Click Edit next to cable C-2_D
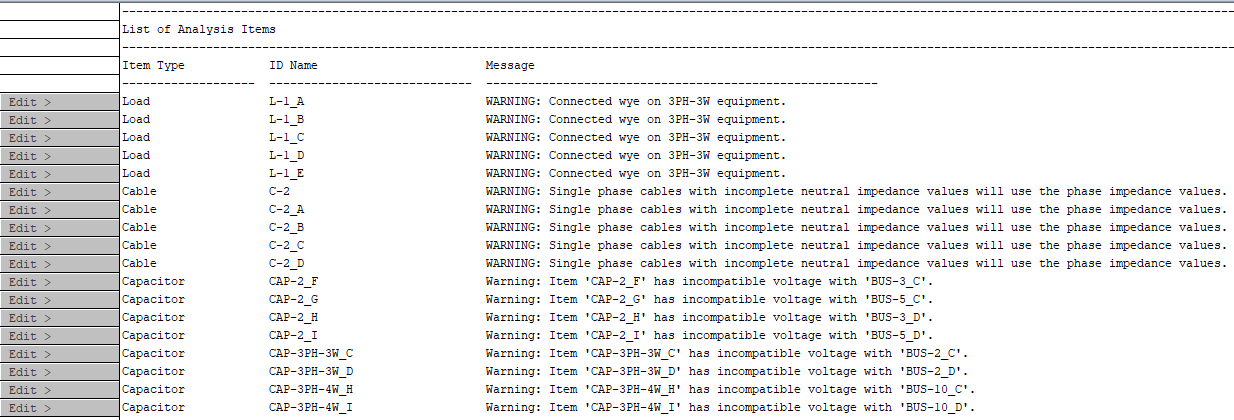1234x420 pixels. point(59,264)
